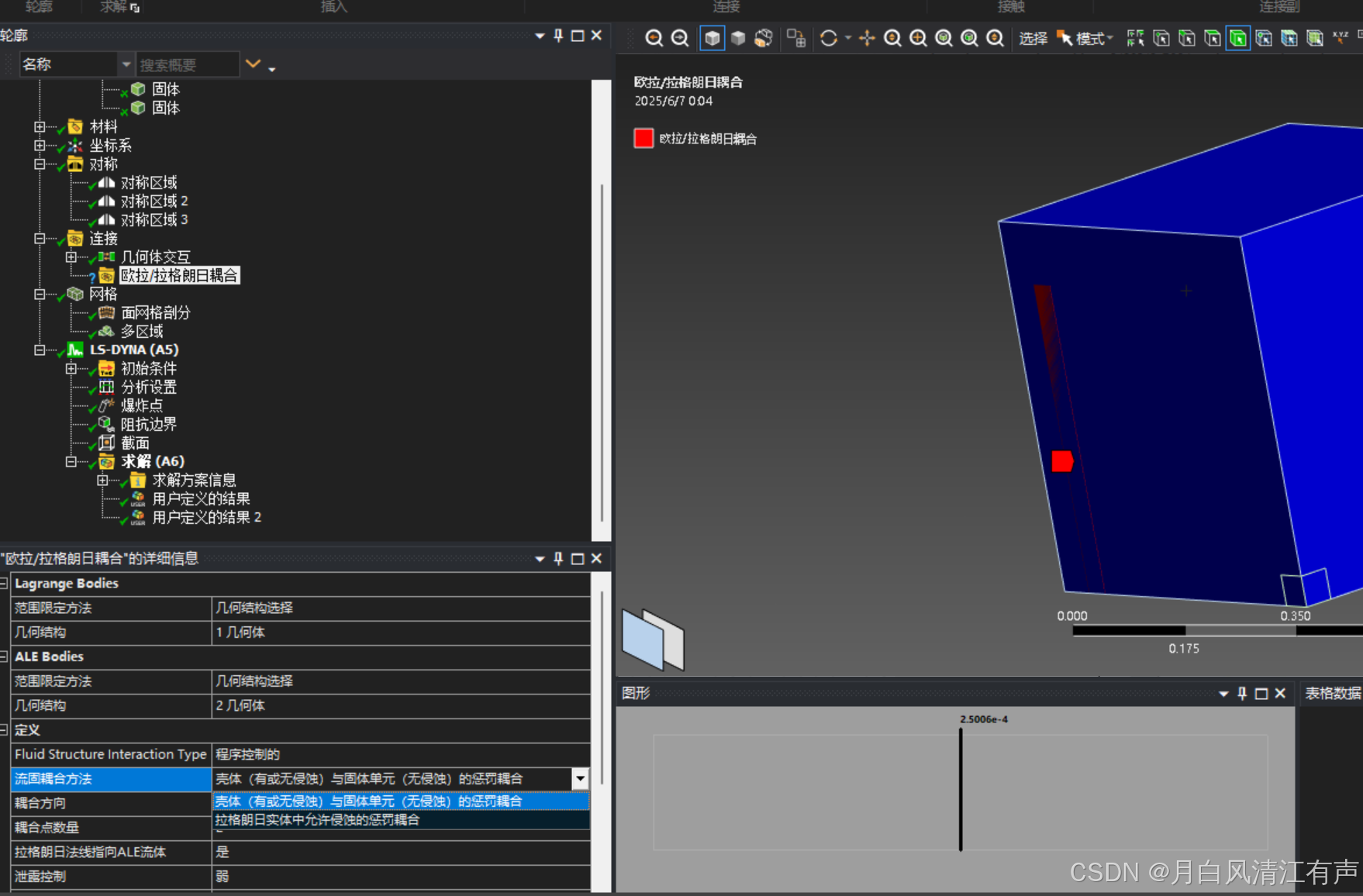
Task: Go to the previous view
Action: (654, 38)
